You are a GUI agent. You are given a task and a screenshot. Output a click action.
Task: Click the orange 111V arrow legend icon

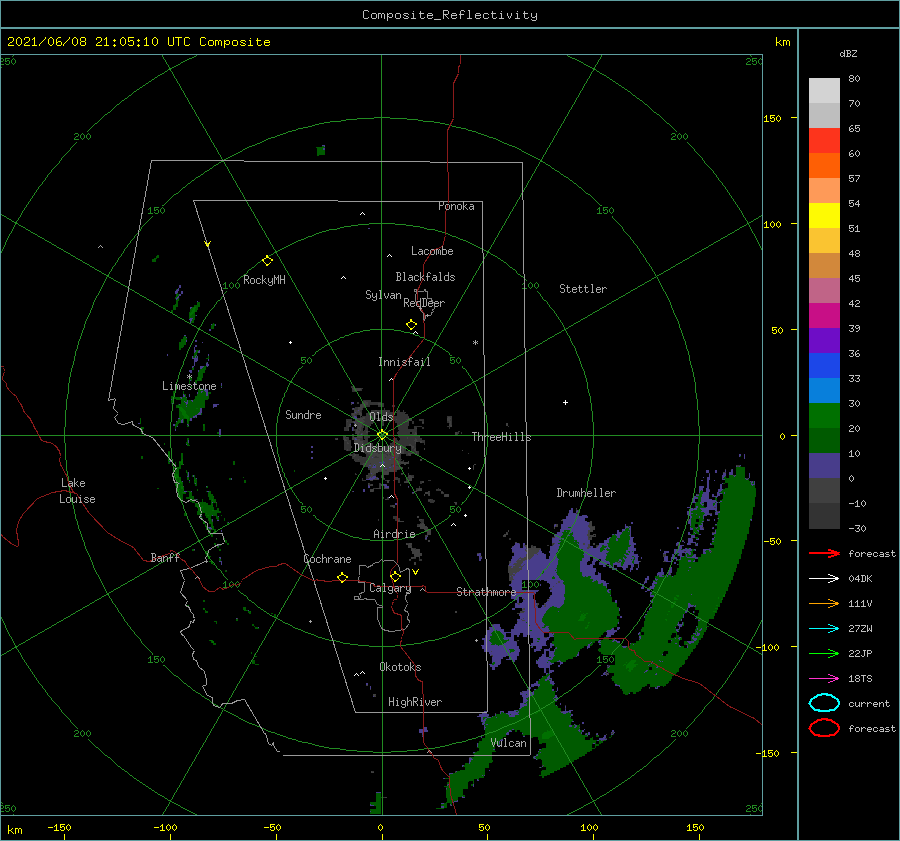[824, 603]
